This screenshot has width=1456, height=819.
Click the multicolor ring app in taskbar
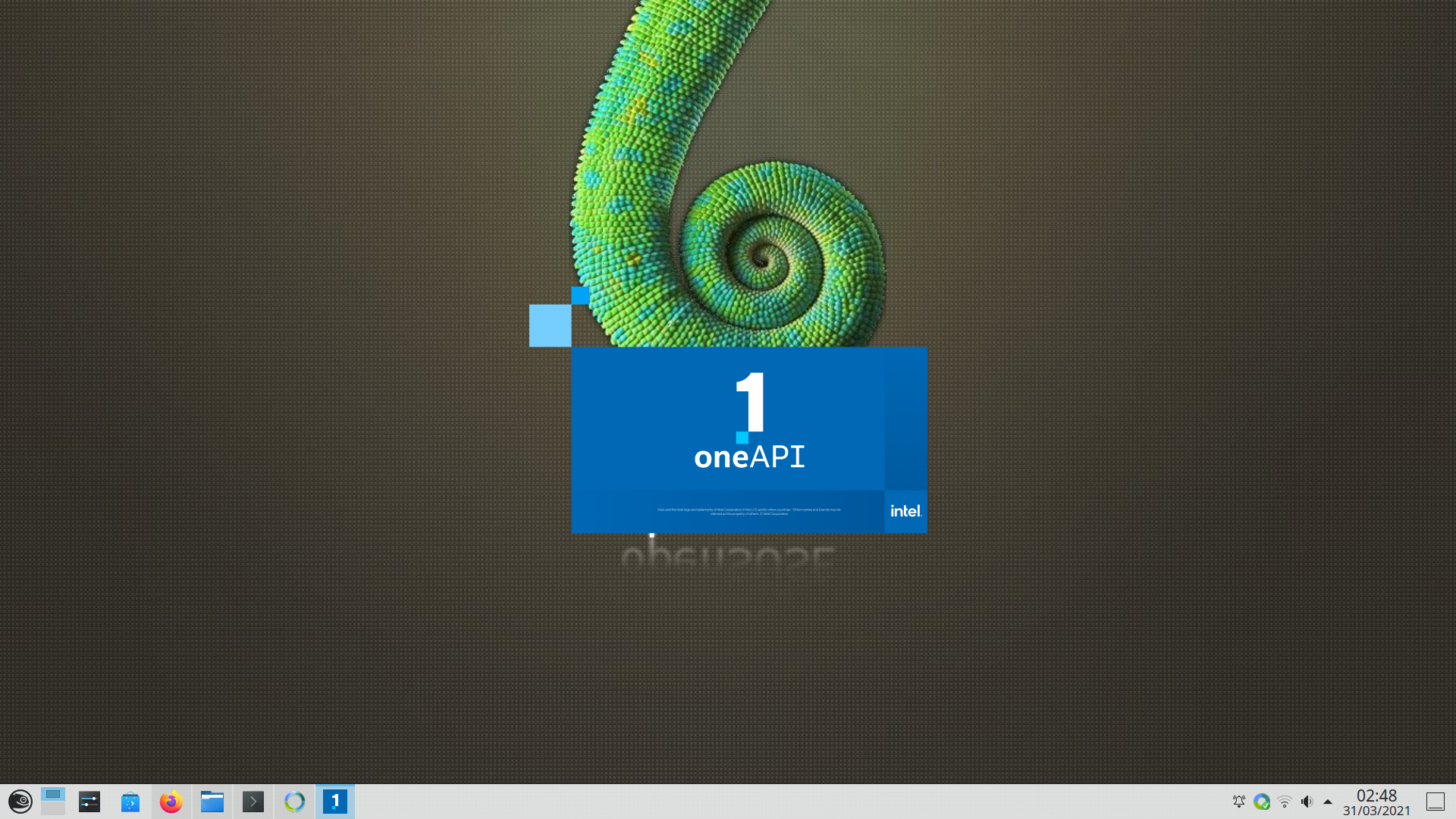[x=294, y=802]
